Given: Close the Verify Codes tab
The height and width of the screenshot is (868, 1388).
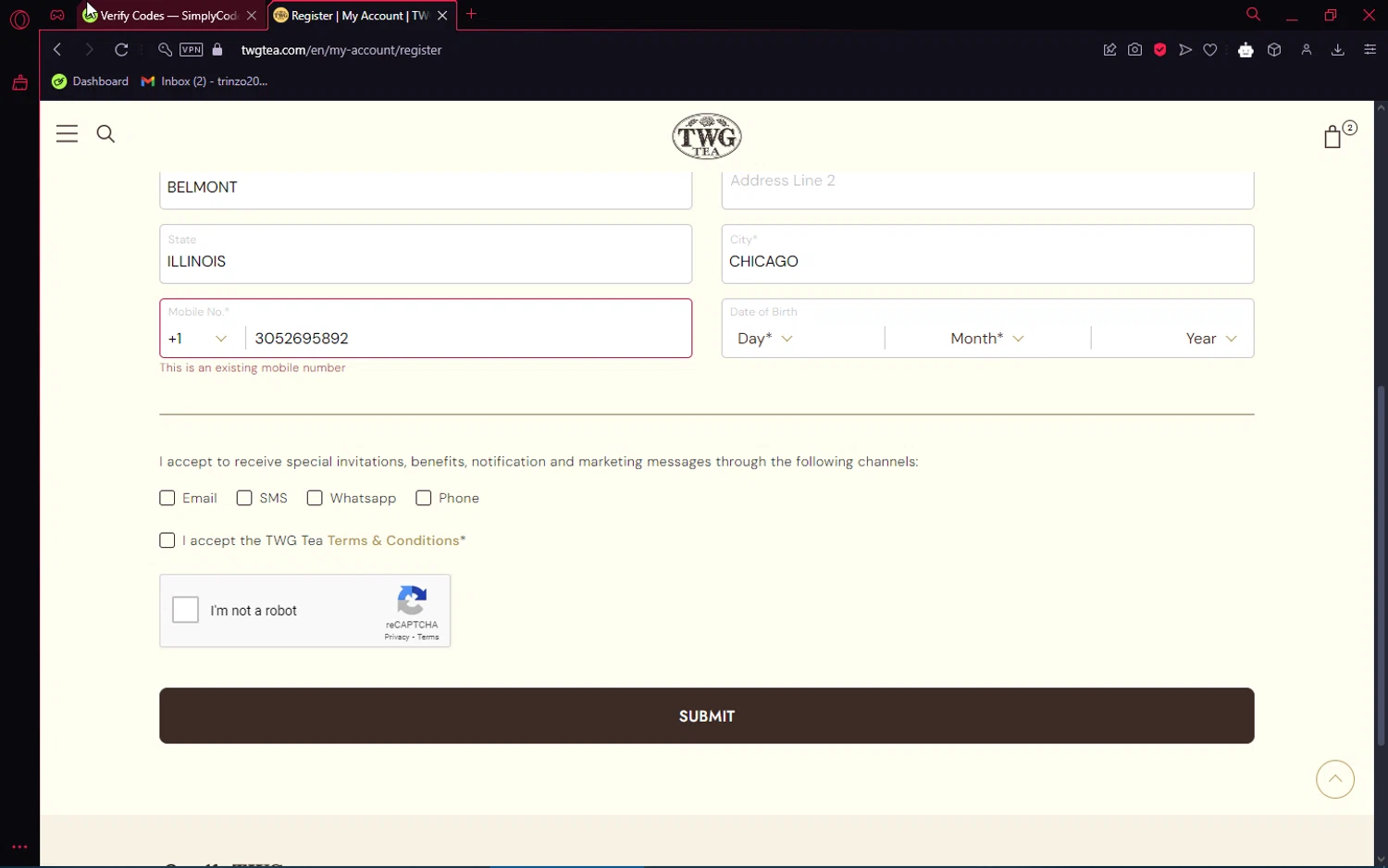Looking at the screenshot, I should click(x=252, y=16).
